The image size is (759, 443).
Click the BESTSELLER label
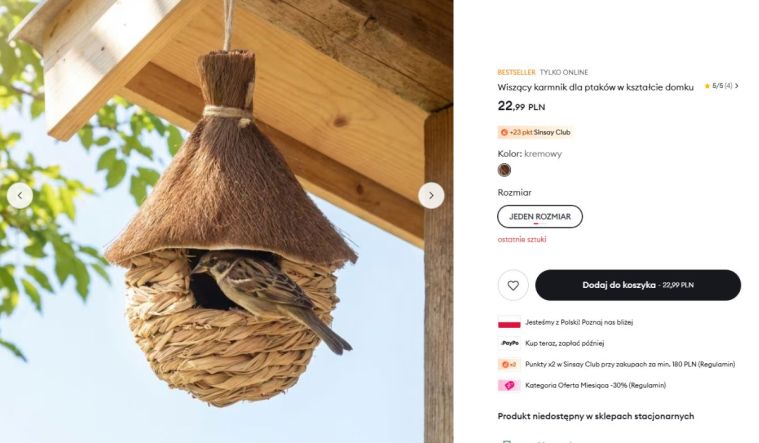[516, 72]
